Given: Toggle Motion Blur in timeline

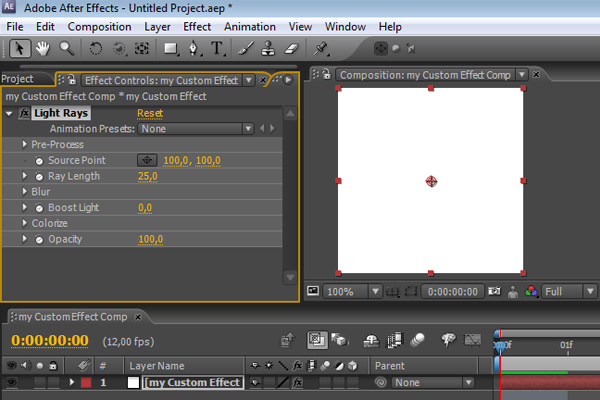Looking at the screenshot, I should [417, 340].
